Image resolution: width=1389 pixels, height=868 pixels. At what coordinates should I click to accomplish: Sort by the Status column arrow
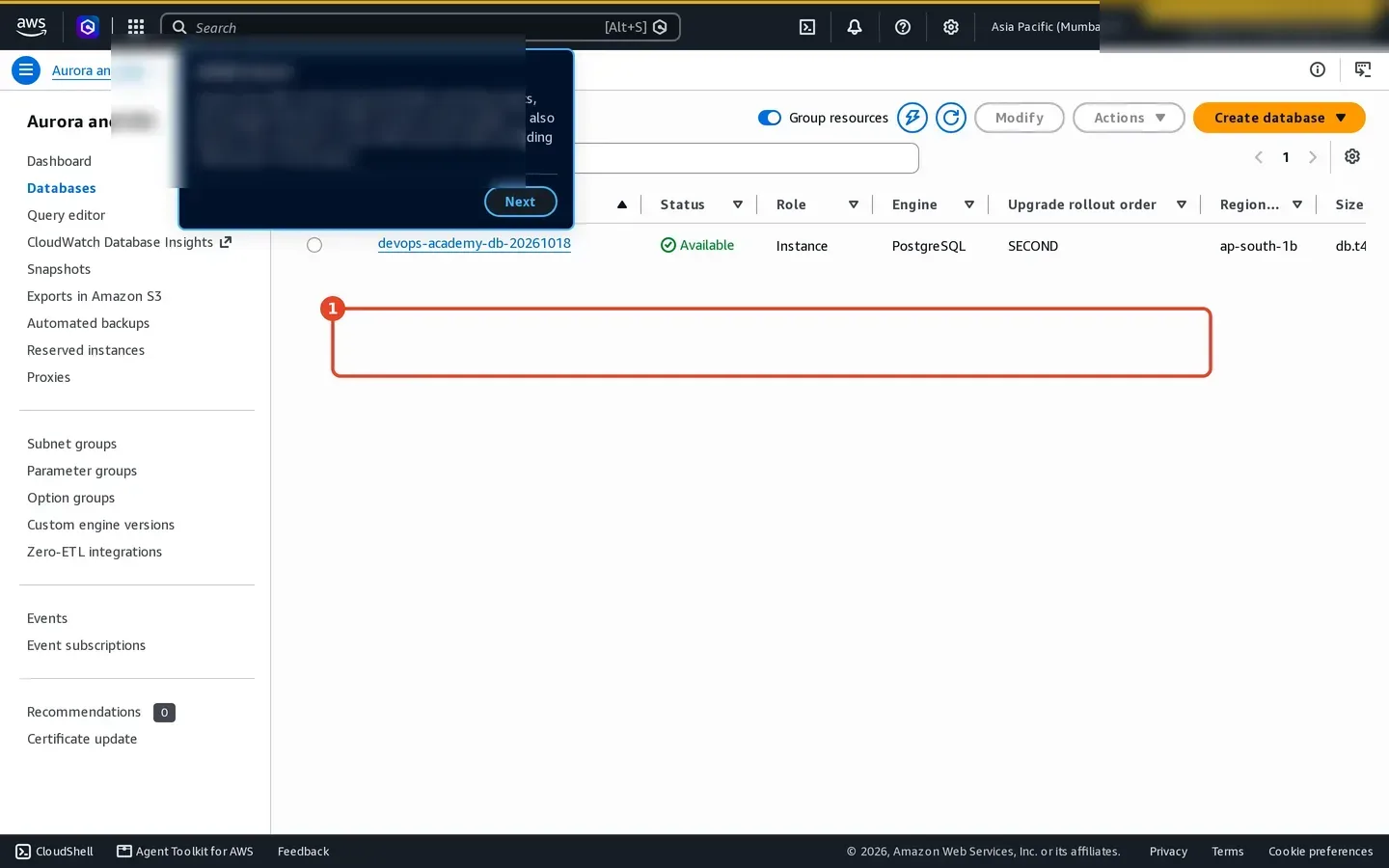pyautogui.click(x=738, y=204)
